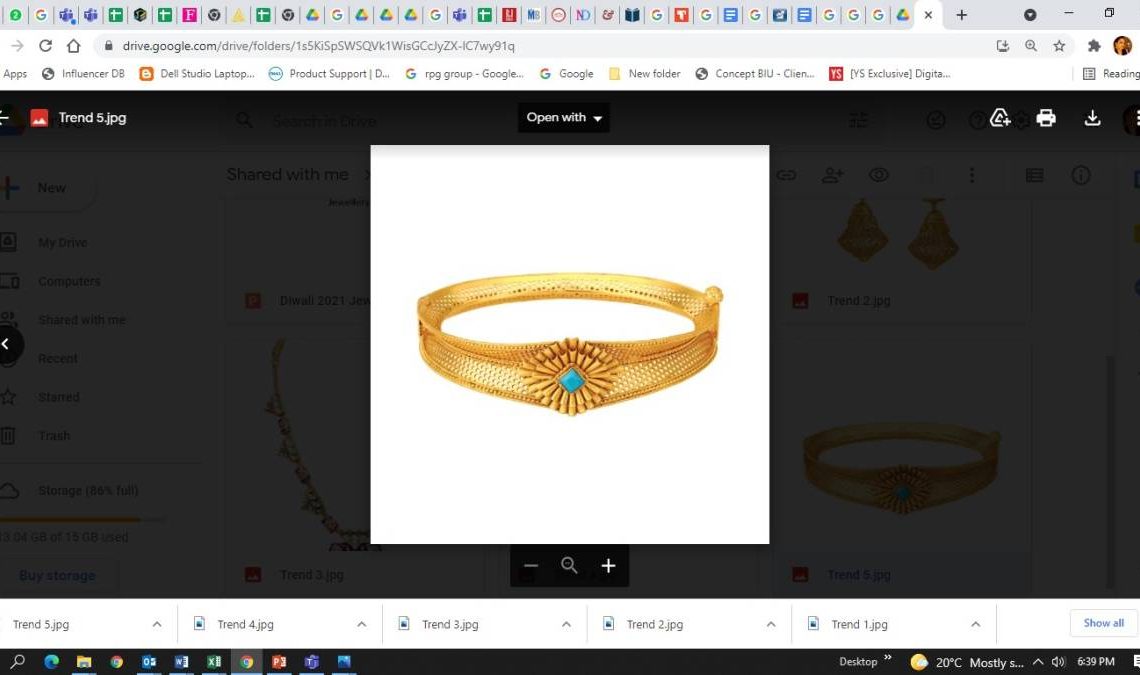Open the Reading list
This screenshot has height=675, width=1140.
click(x=1111, y=73)
